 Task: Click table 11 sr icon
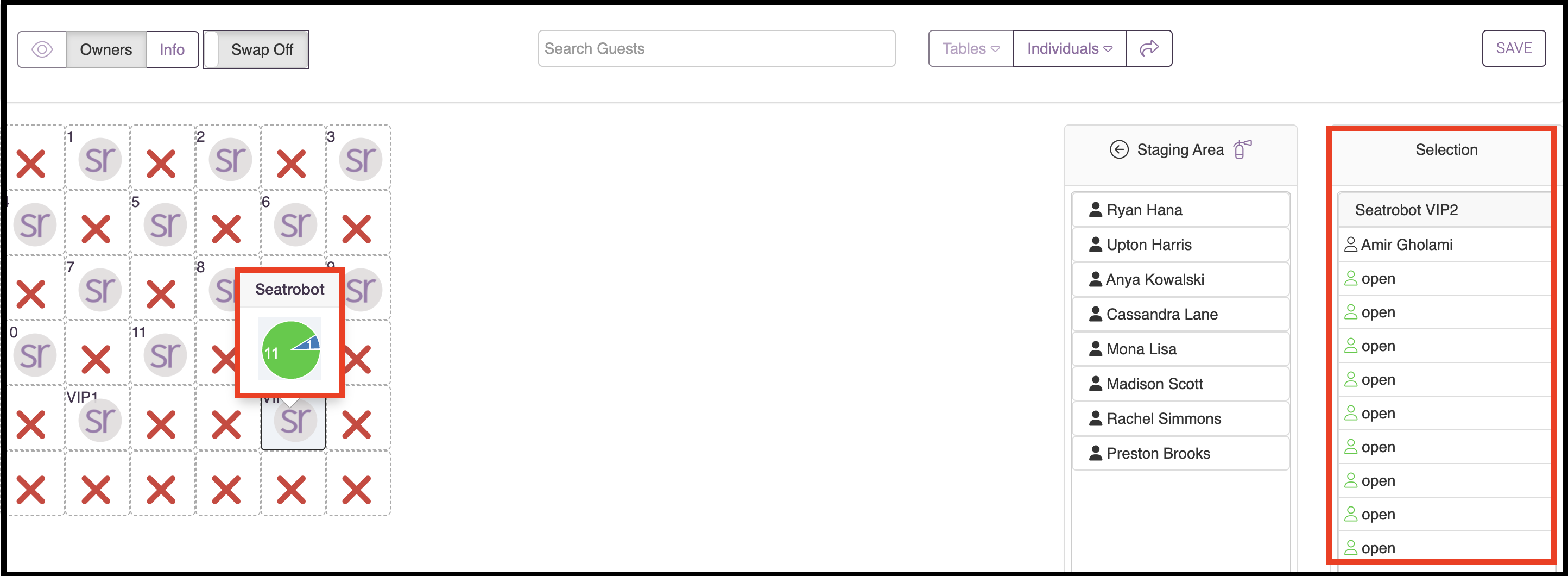click(x=165, y=355)
